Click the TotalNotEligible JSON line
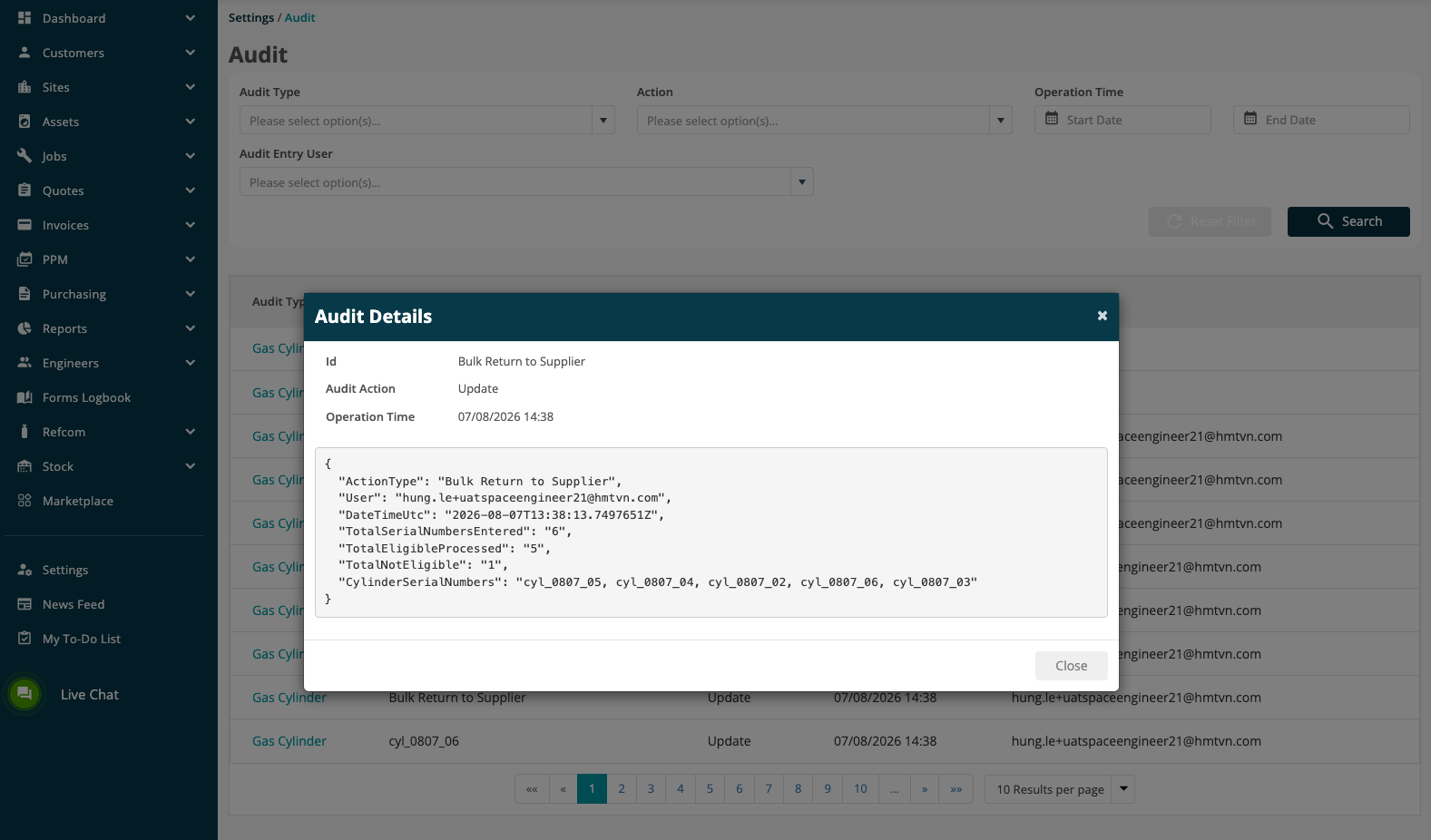The width and height of the screenshot is (1431, 840). point(423,565)
